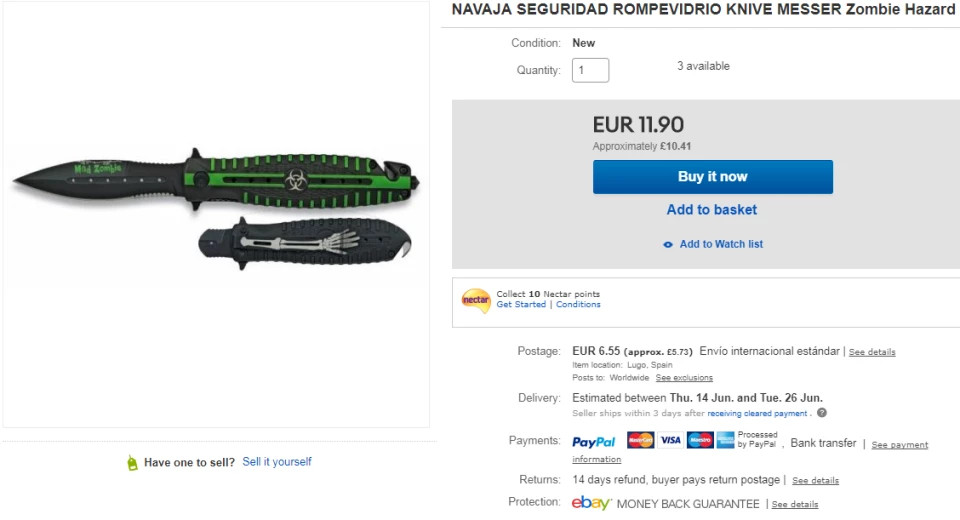Click the help question mark icon in Delivery
The height and width of the screenshot is (520, 960).
(x=822, y=413)
